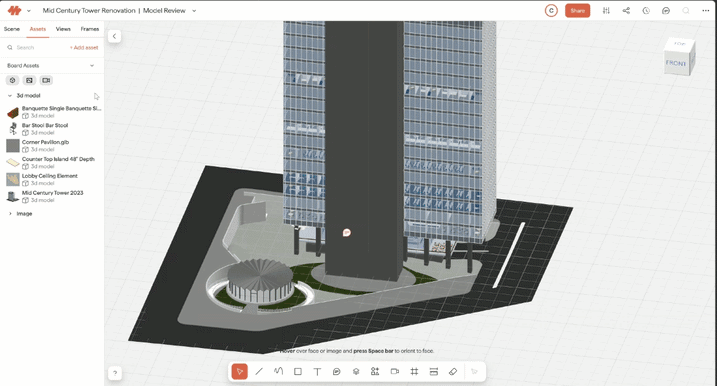This screenshot has width=717, height=386.
Task: Click the orange app logo
Action: [x=15, y=11]
